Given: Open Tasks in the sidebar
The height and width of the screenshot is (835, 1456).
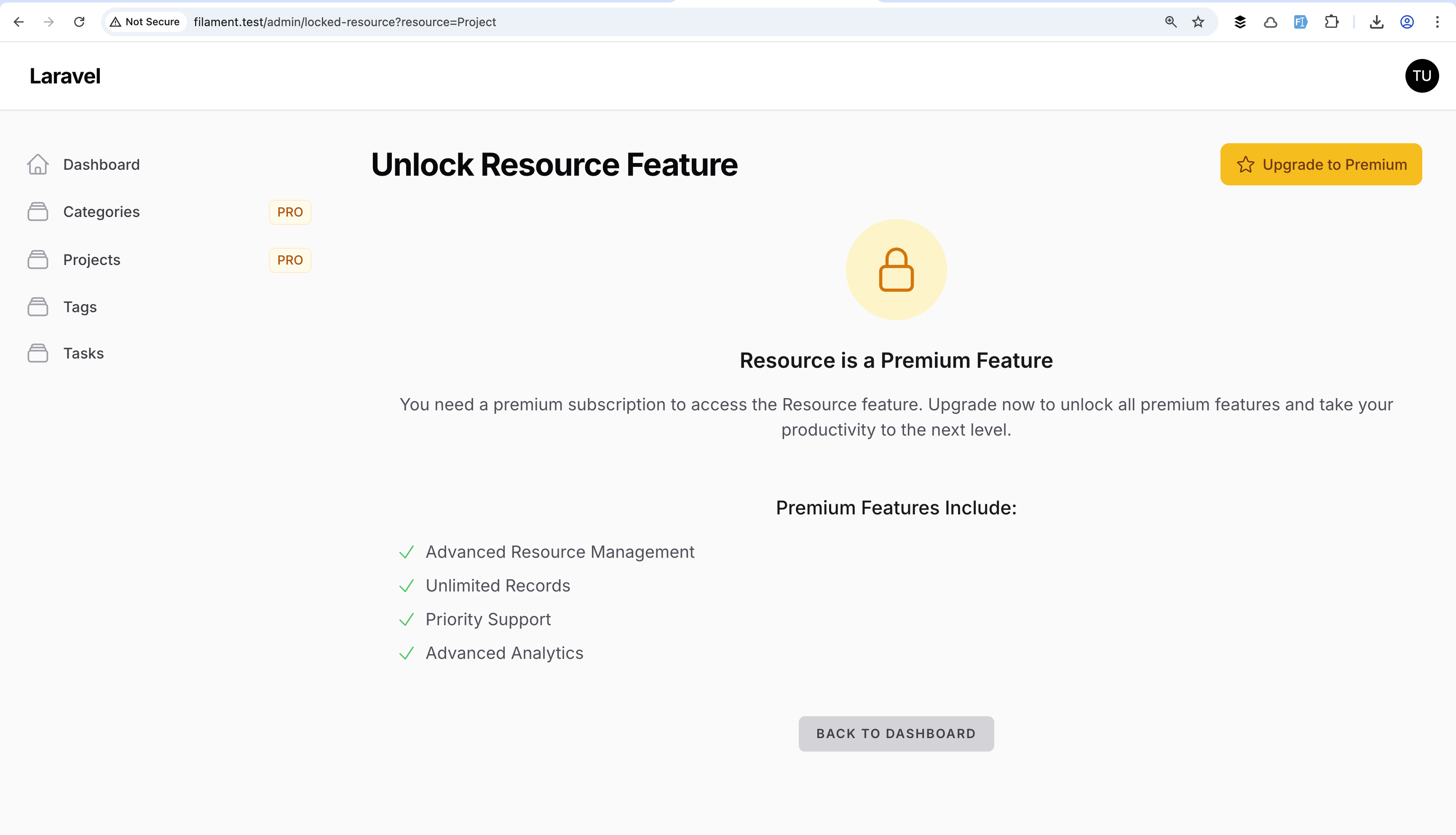Looking at the screenshot, I should pos(83,353).
